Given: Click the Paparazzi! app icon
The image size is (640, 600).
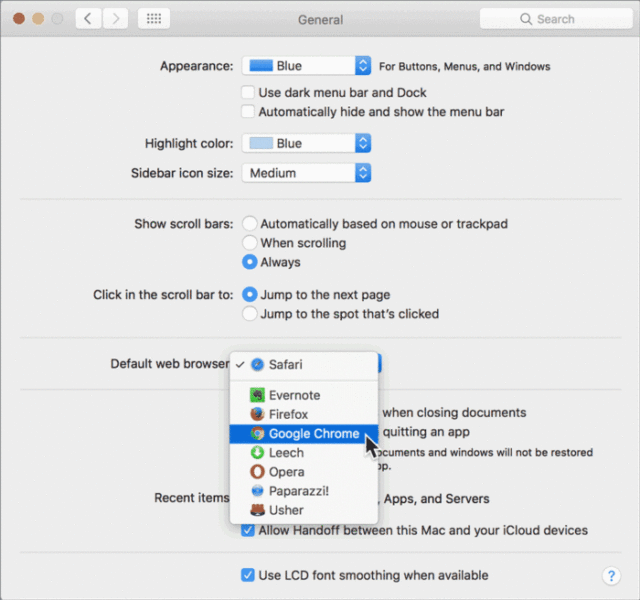Looking at the screenshot, I should 257,491.
